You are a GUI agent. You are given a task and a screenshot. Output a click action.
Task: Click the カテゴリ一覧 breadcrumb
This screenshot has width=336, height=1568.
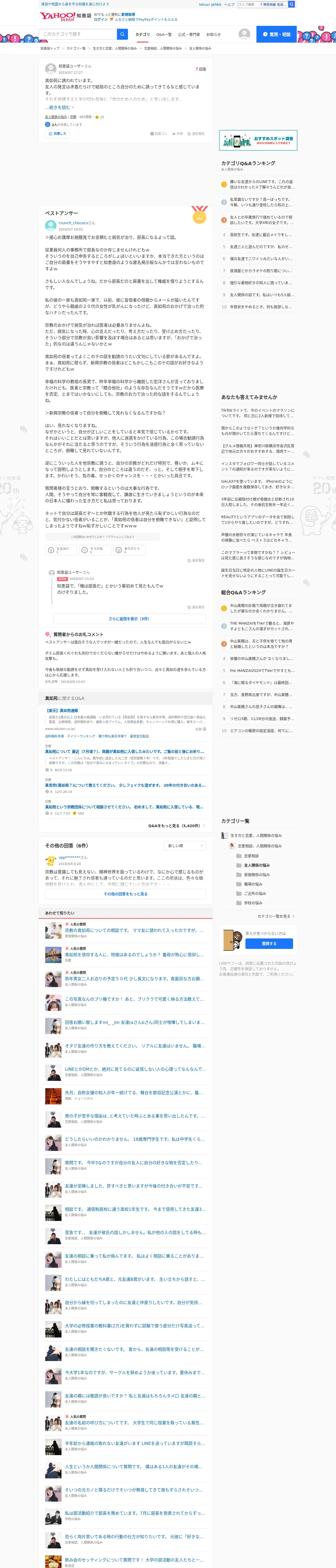tap(76, 48)
